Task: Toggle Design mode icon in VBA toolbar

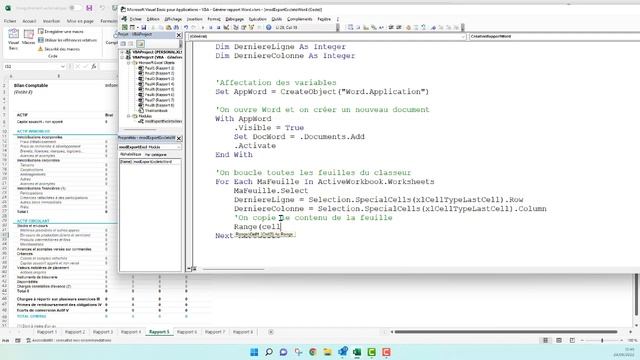Action: point(227,27)
